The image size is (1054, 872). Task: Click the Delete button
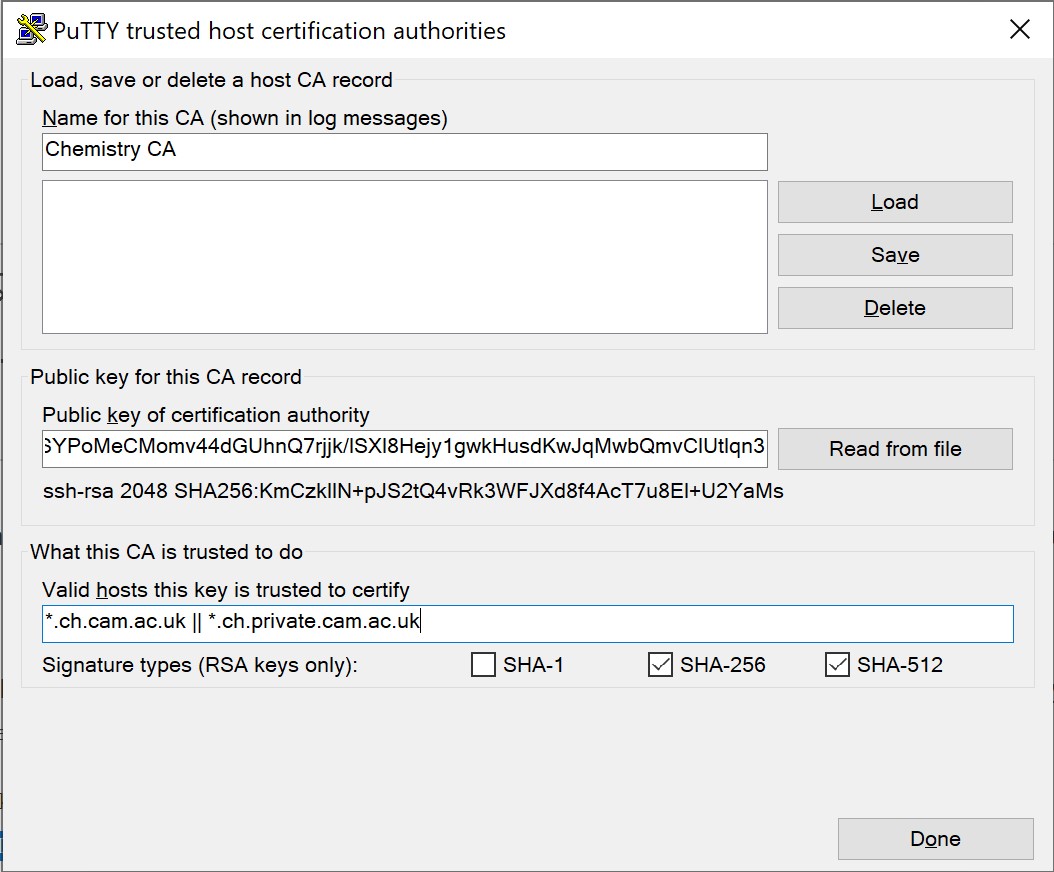(x=895, y=308)
